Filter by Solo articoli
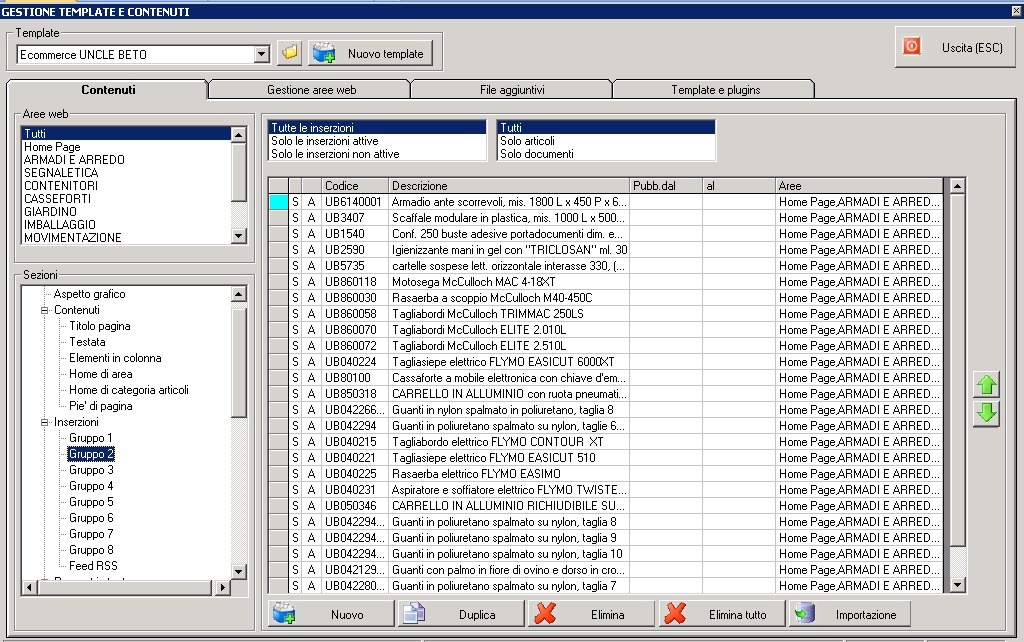This screenshot has width=1024, height=642. 606,141
